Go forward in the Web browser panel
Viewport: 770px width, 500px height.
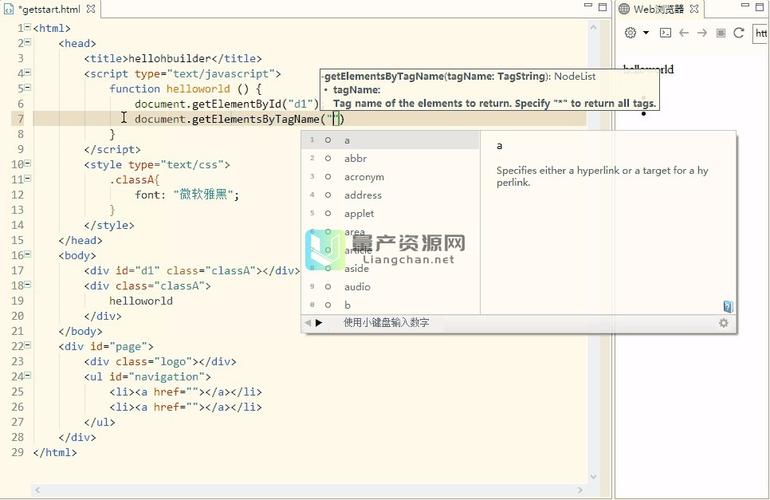pos(702,33)
